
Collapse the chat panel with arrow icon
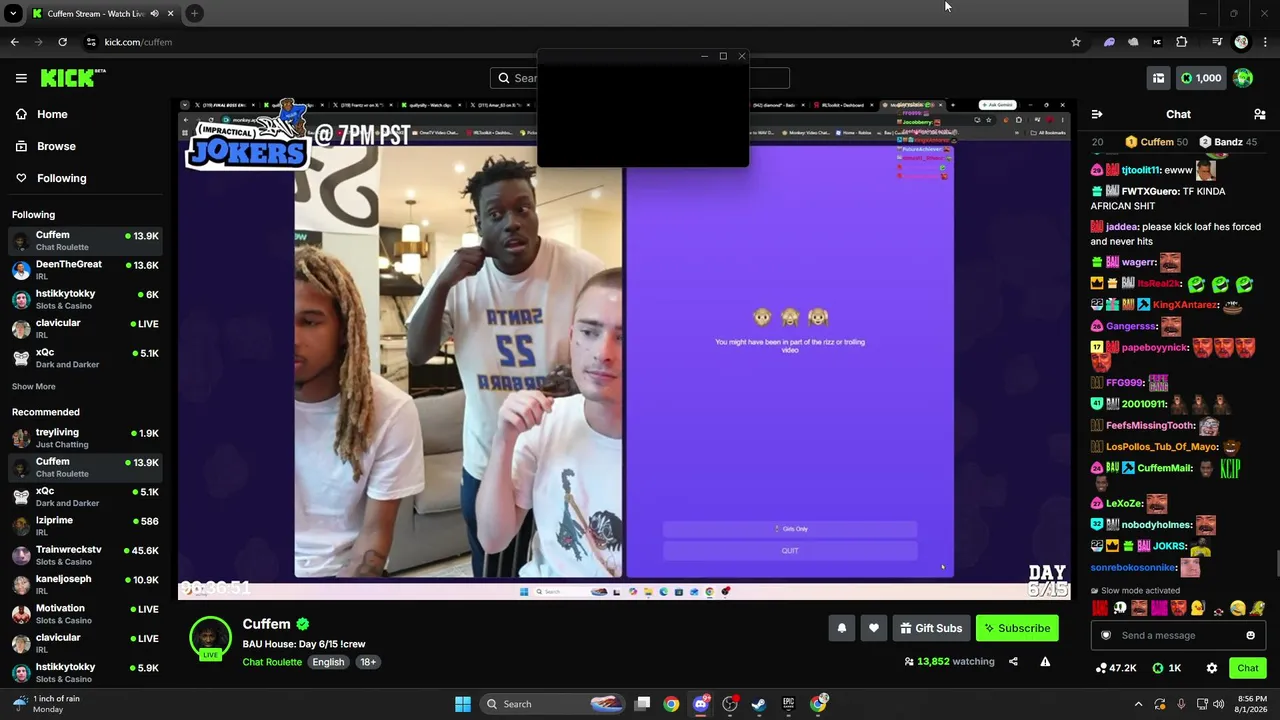point(1097,114)
